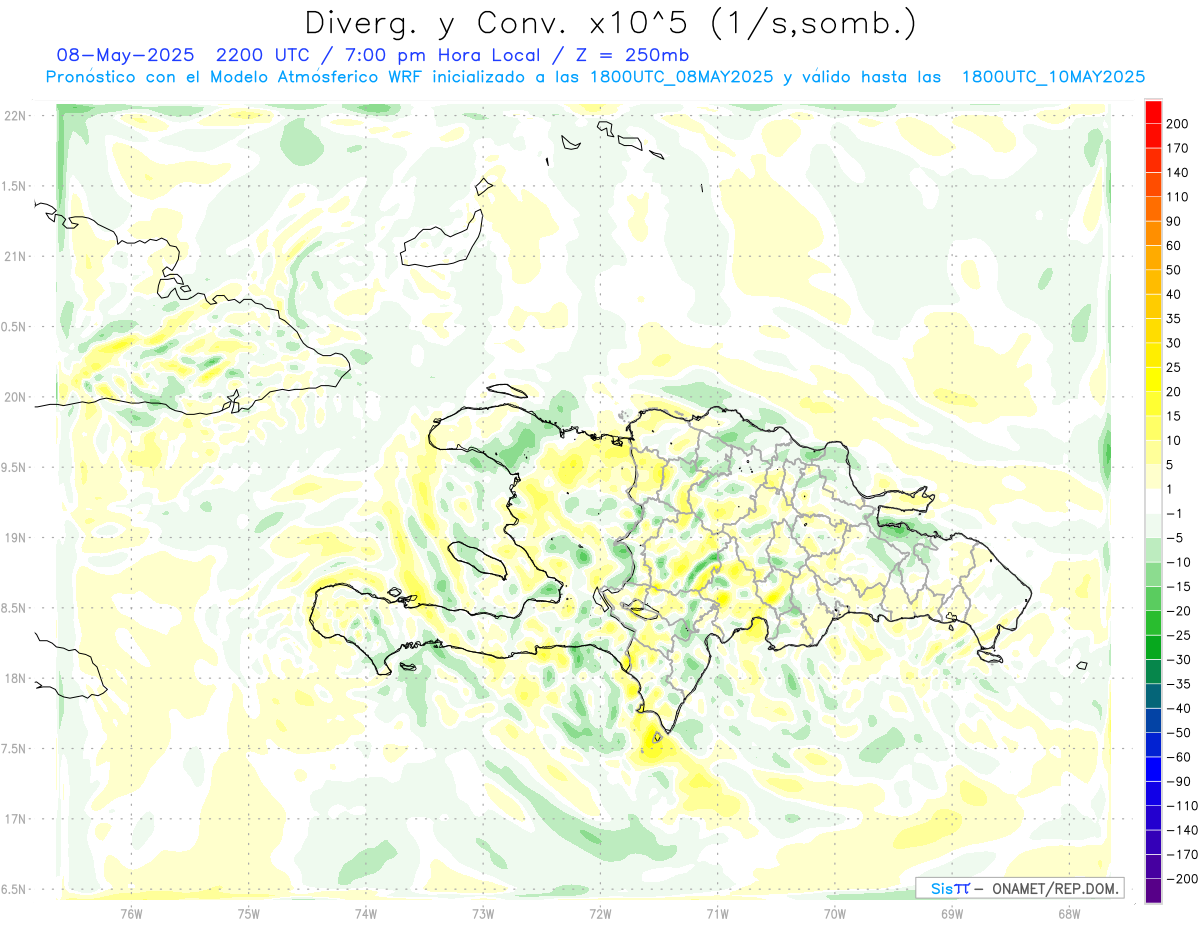Click the "19N" latitude label
Viewport: 1200px width, 927px height.
[x=14, y=538]
